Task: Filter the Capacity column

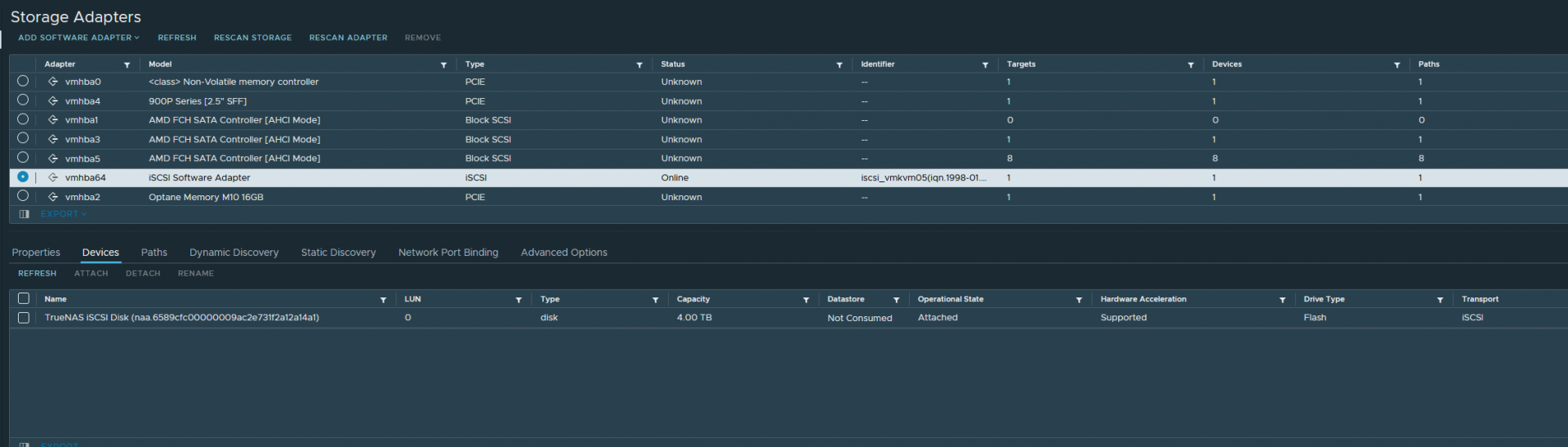Action: [x=806, y=300]
